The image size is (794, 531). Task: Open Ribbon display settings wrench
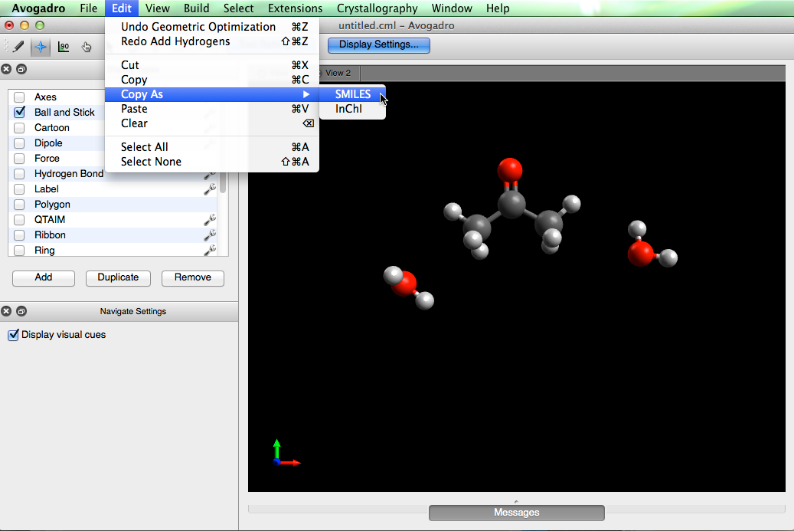(210, 235)
